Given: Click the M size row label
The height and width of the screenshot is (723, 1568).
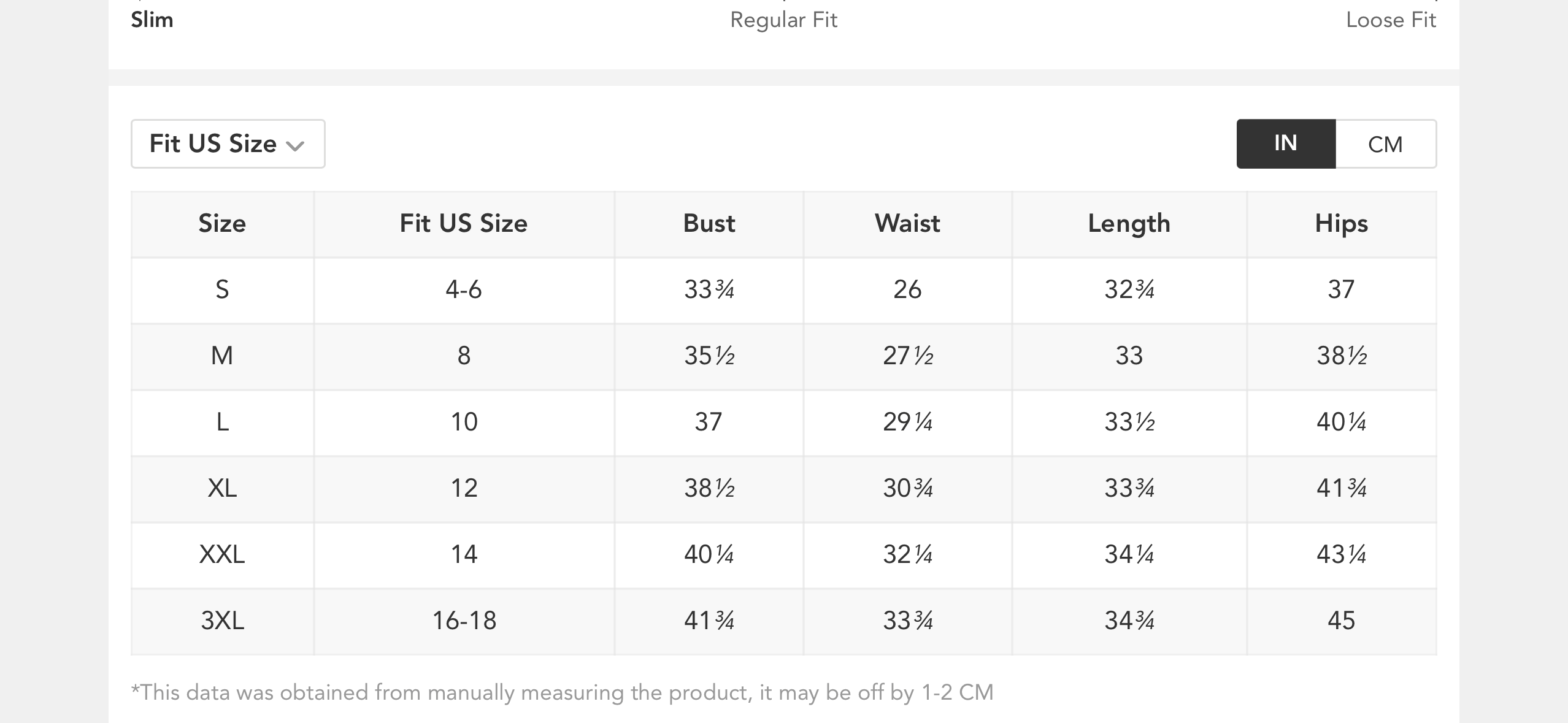Looking at the screenshot, I should click(x=222, y=356).
